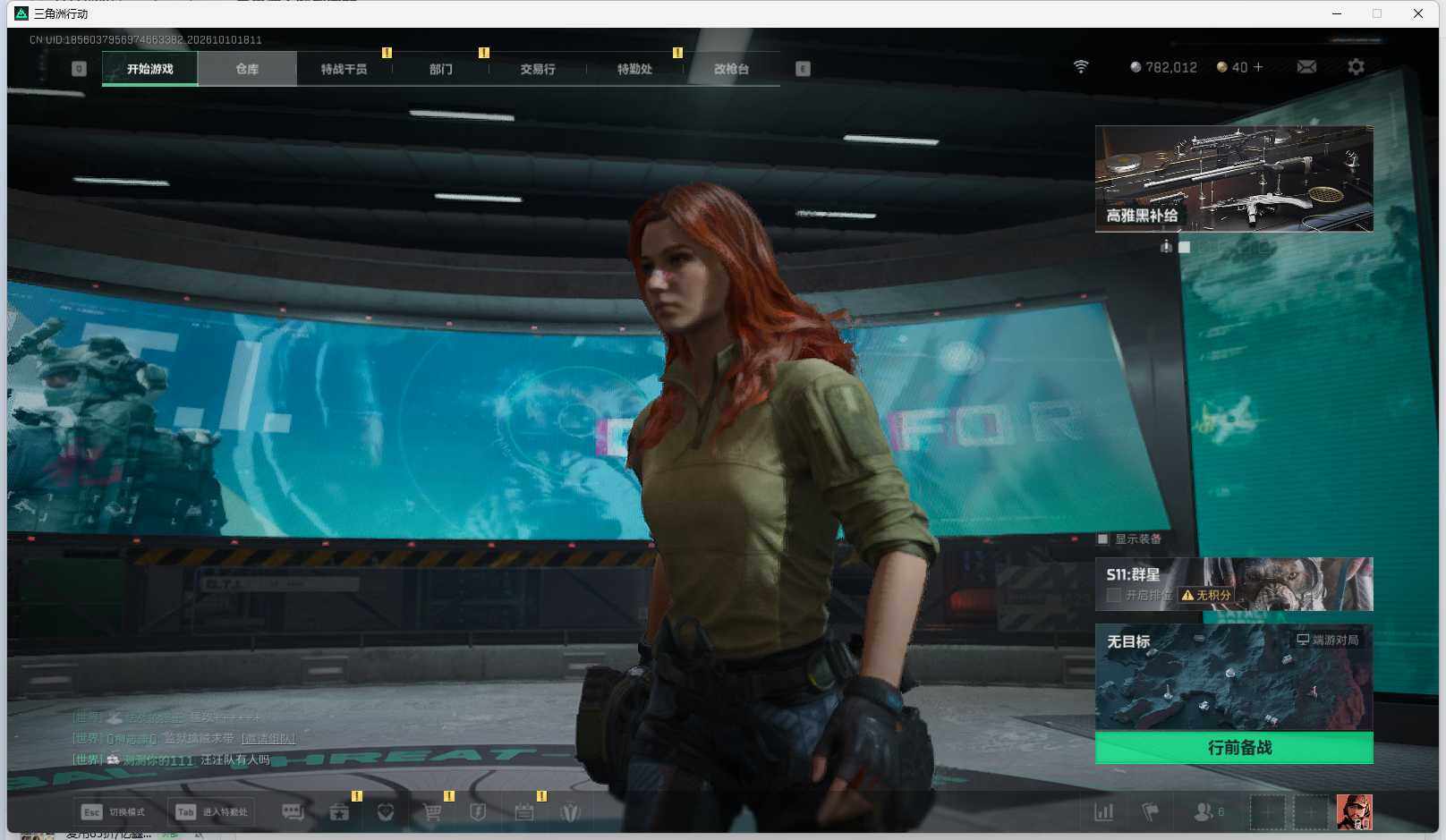Switch to the 特战干员 tab
Image resolution: width=1446 pixels, height=840 pixels.
point(344,69)
